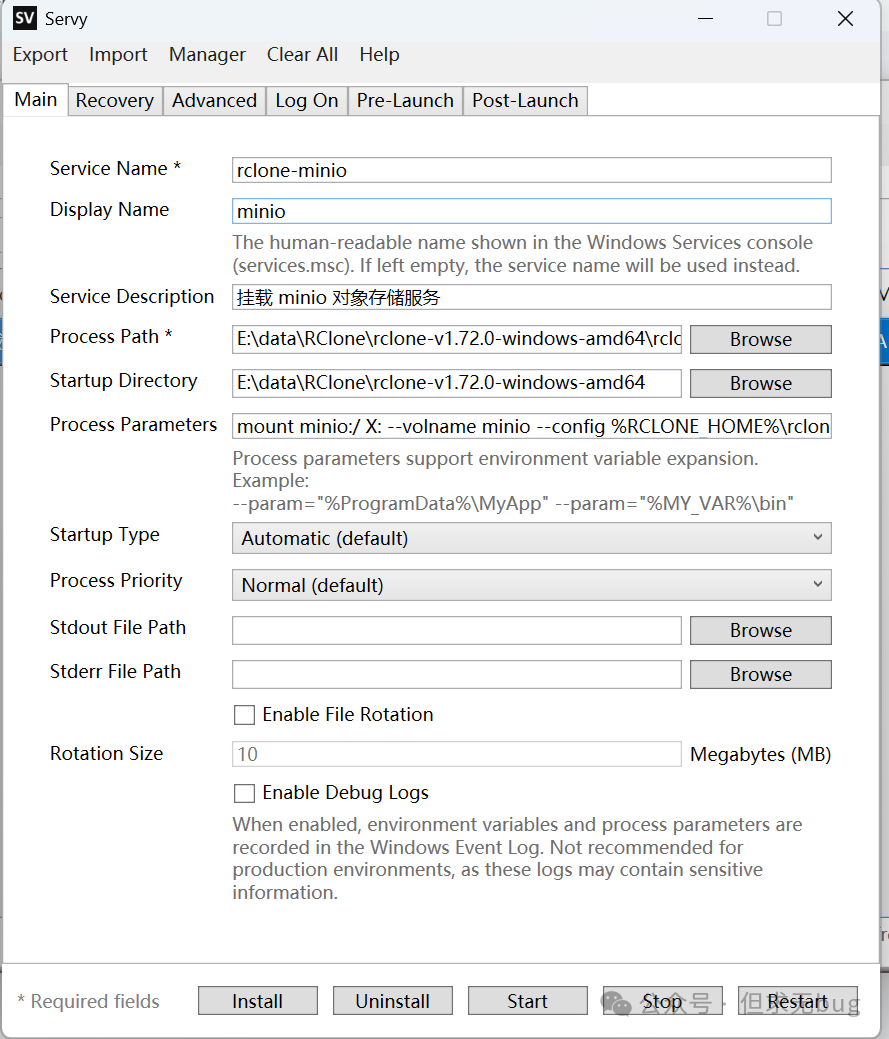
Task: Click into the Service Name field
Action: pos(531,170)
